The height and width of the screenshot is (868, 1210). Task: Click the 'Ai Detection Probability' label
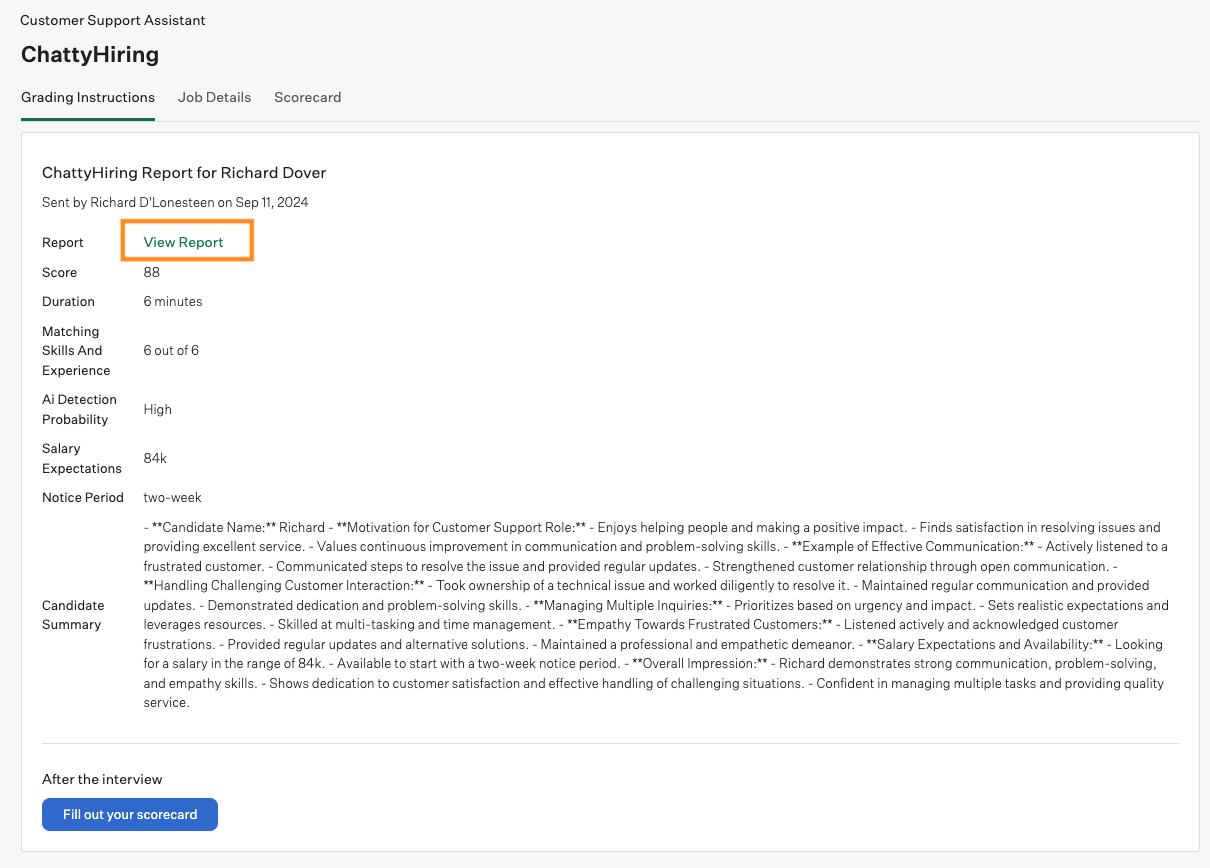pos(79,409)
